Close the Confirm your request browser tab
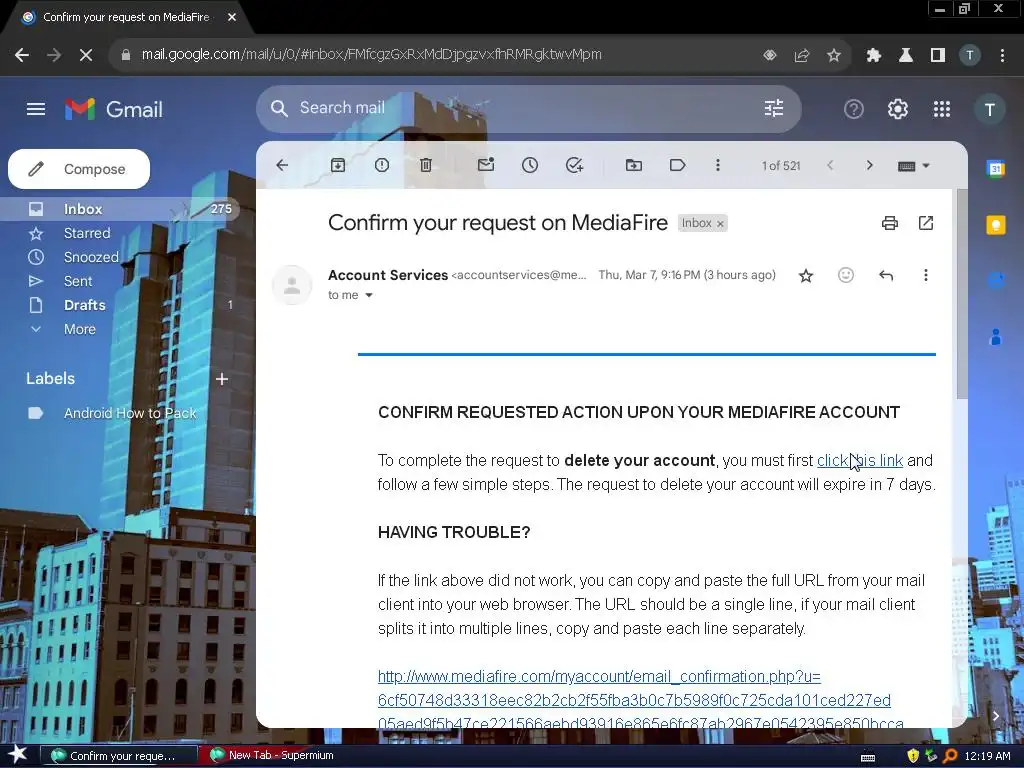Screen dimensions: 1024x768 click(232, 17)
